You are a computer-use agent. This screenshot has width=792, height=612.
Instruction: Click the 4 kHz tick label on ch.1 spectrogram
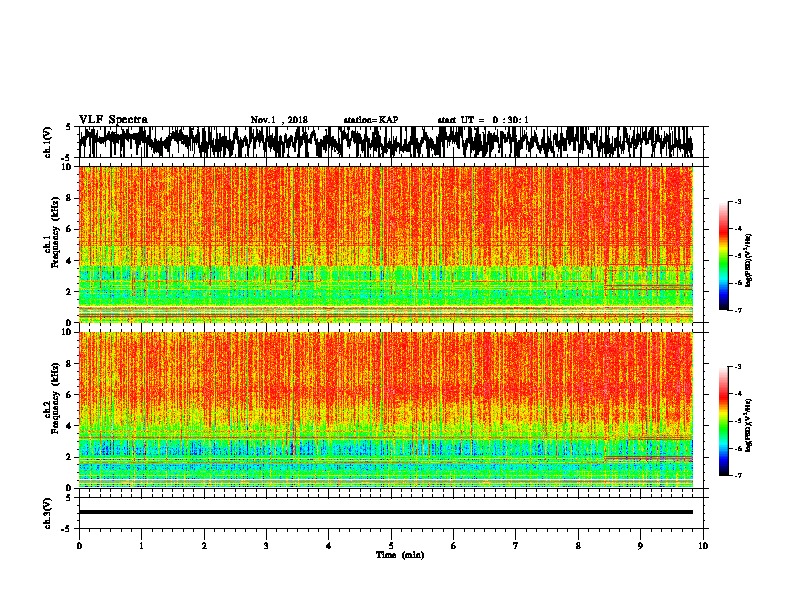pyautogui.click(x=71, y=261)
